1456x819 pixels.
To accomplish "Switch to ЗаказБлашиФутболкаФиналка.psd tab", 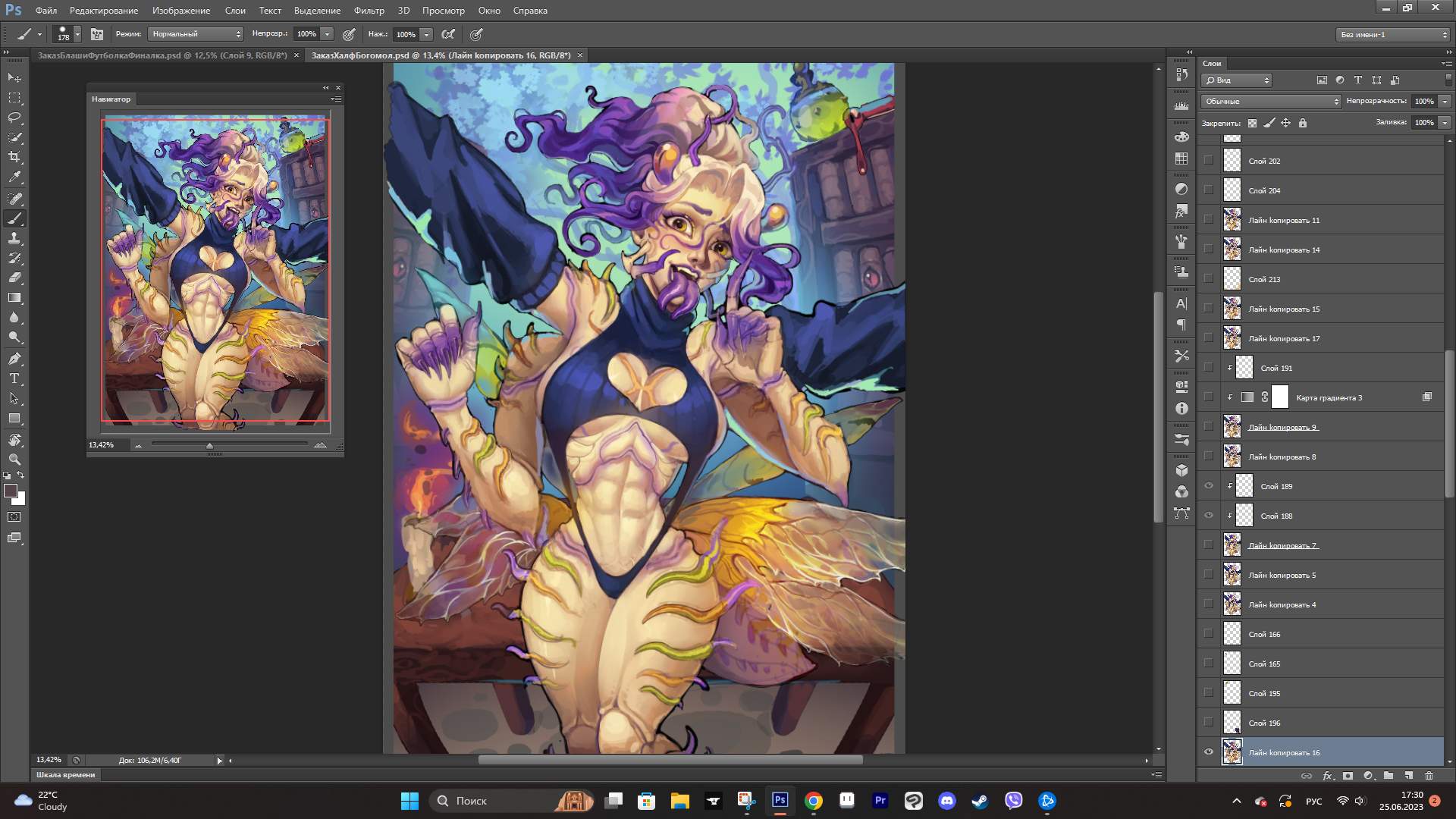I will tap(162, 55).
